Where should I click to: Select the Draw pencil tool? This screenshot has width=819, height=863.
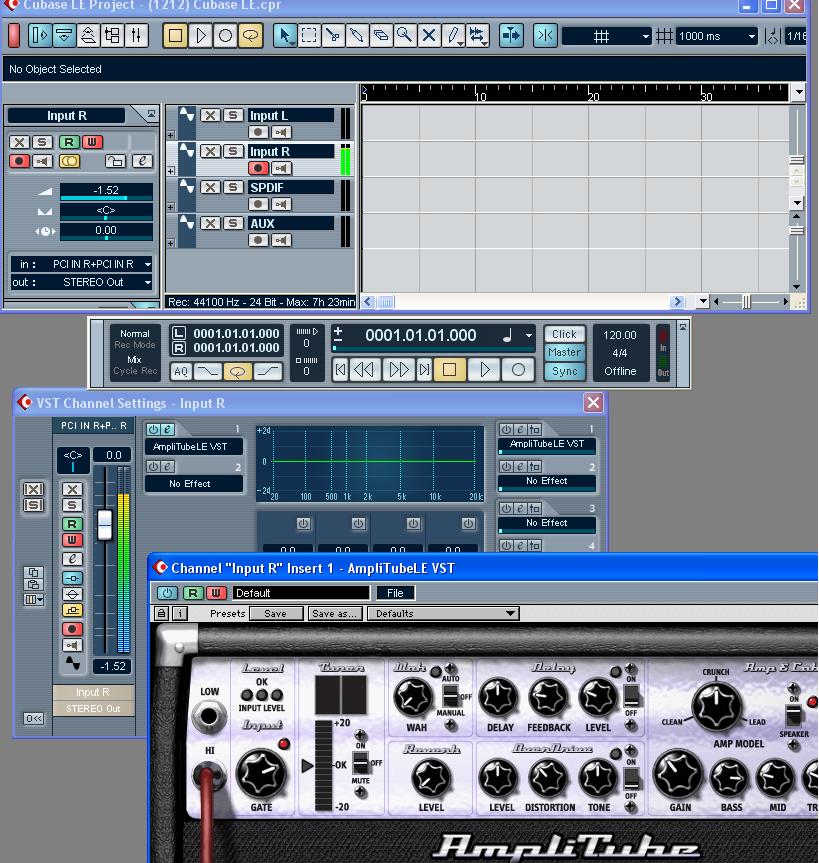453,36
